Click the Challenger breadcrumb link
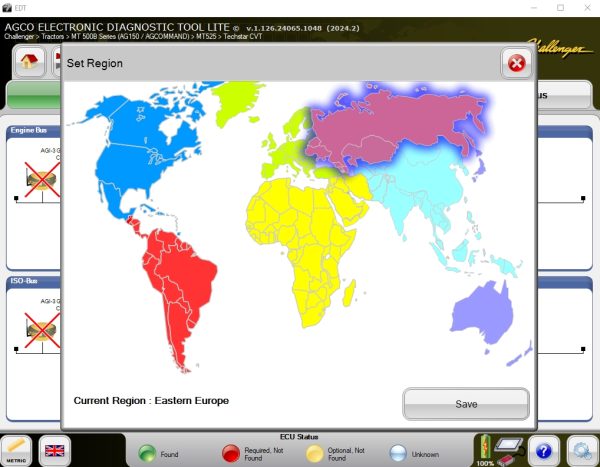 pos(19,37)
